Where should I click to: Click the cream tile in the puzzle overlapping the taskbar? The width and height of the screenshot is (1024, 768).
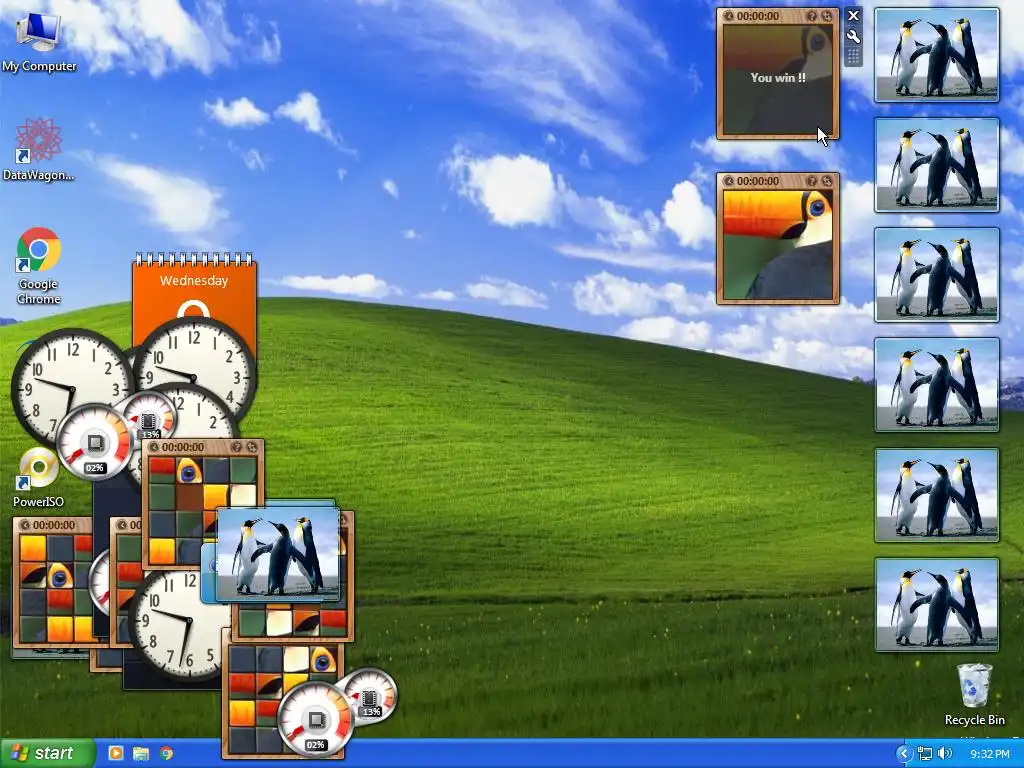pyautogui.click(x=296, y=660)
